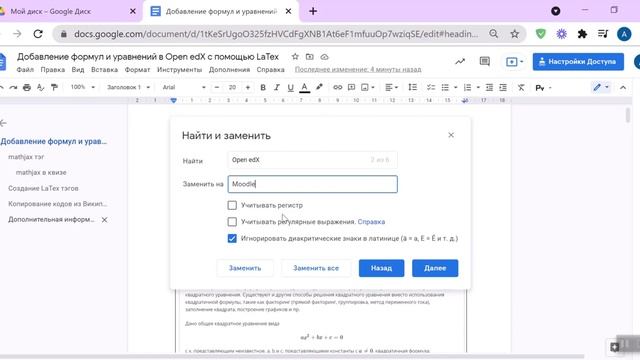Screen dimensions: 640x360
Task: Click the insert image icon
Action: pyautogui.click(x=365, y=87)
